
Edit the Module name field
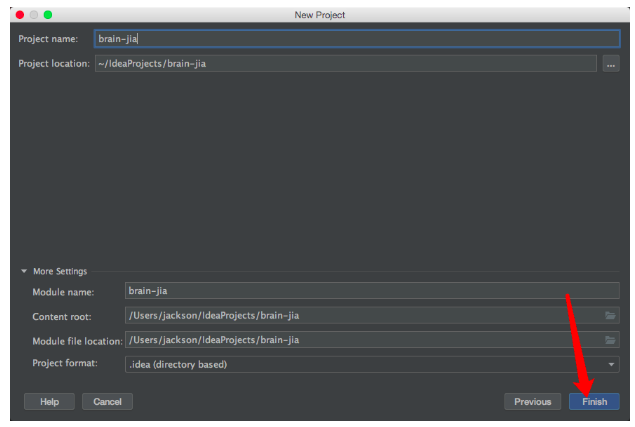372,291
